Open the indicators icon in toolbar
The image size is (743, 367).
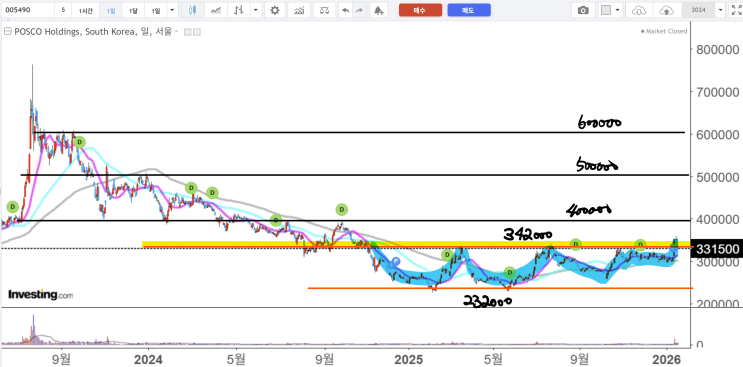299,10
